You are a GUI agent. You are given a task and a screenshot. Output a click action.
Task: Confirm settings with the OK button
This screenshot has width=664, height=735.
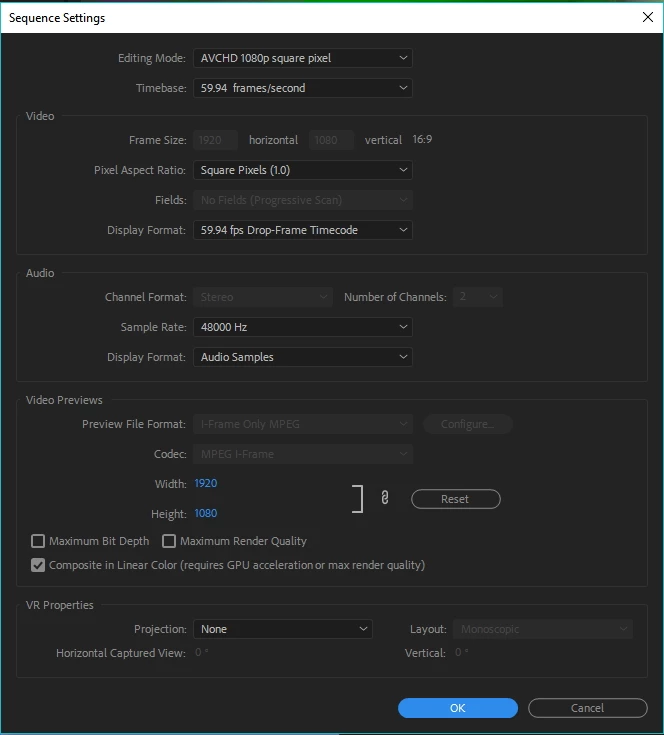(x=458, y=708)
